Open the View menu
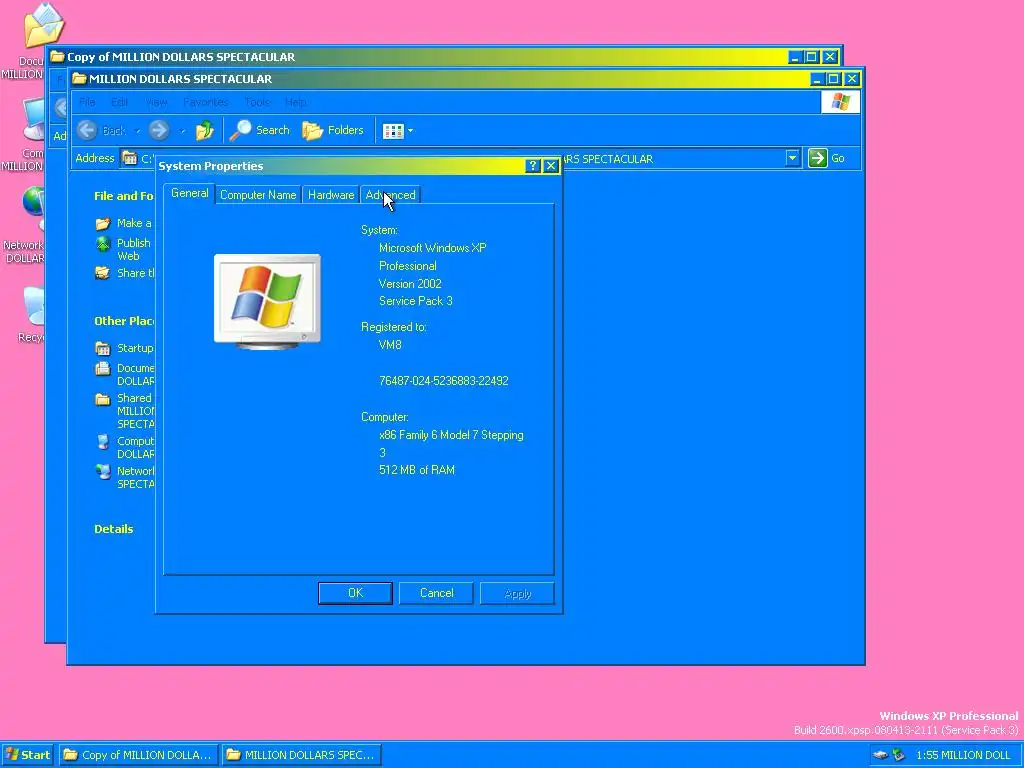Viewport: 1024px width, 768px height. (156, 102)
